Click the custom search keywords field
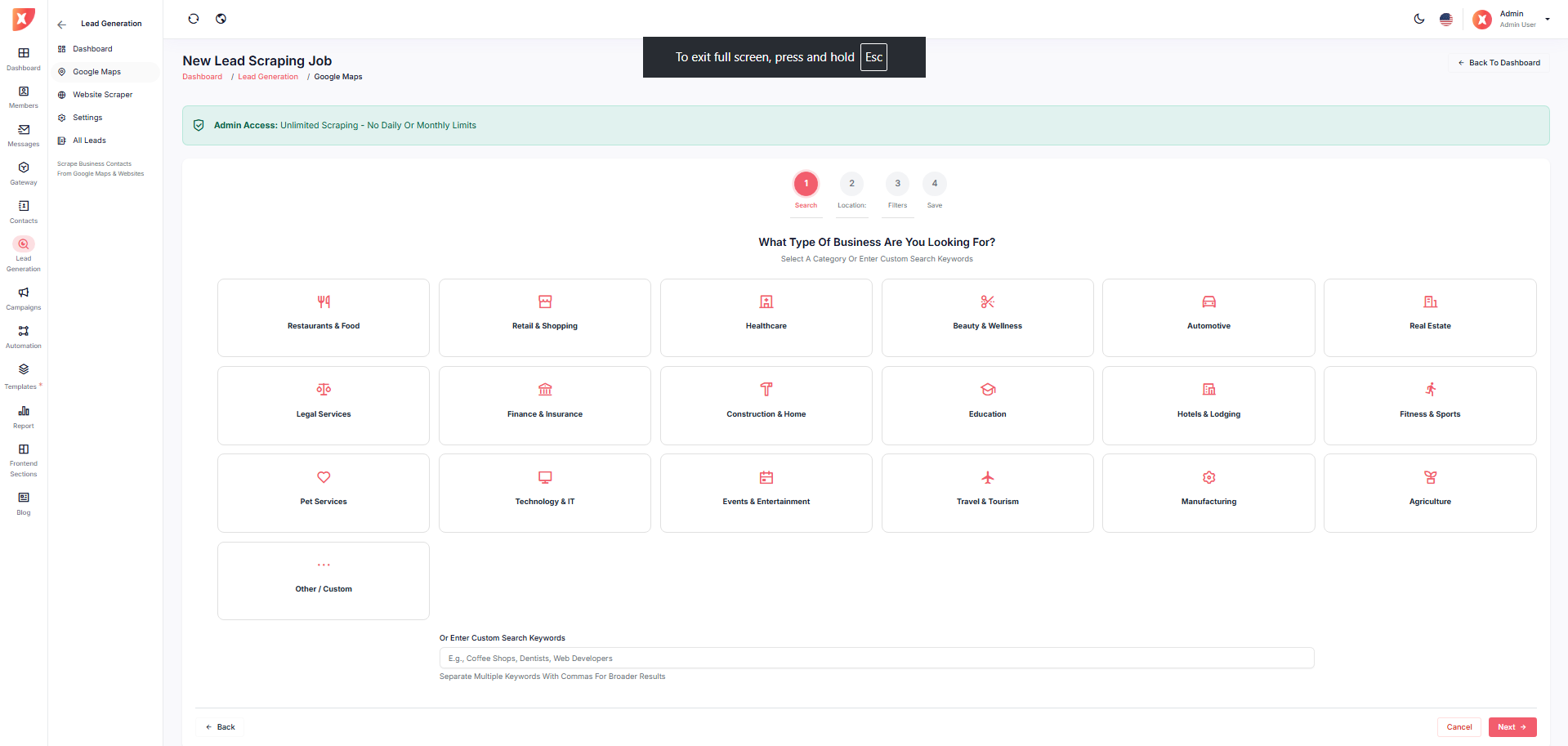This screenshot has width=1568, height=746. click(876, 659)
